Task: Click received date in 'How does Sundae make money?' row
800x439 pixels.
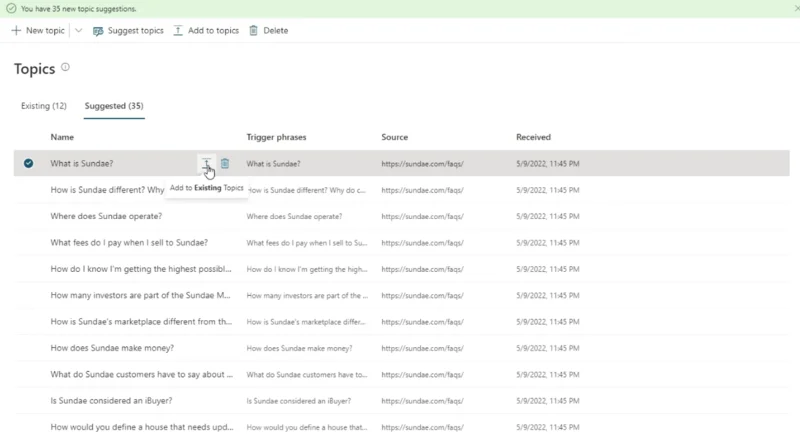Action: tap(547, 348)
